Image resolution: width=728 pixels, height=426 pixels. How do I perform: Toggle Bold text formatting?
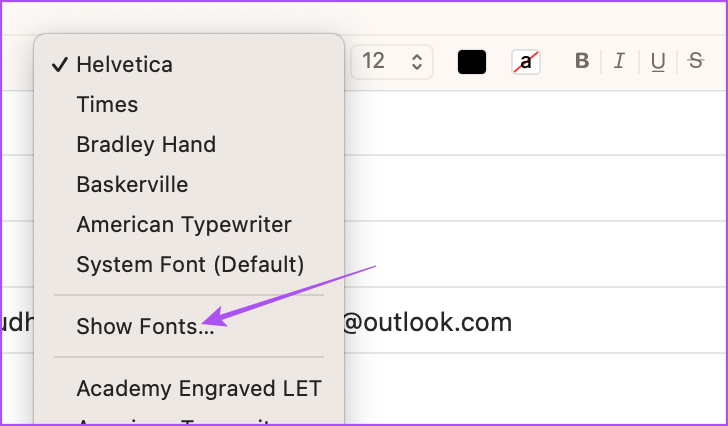click(582, 61)
